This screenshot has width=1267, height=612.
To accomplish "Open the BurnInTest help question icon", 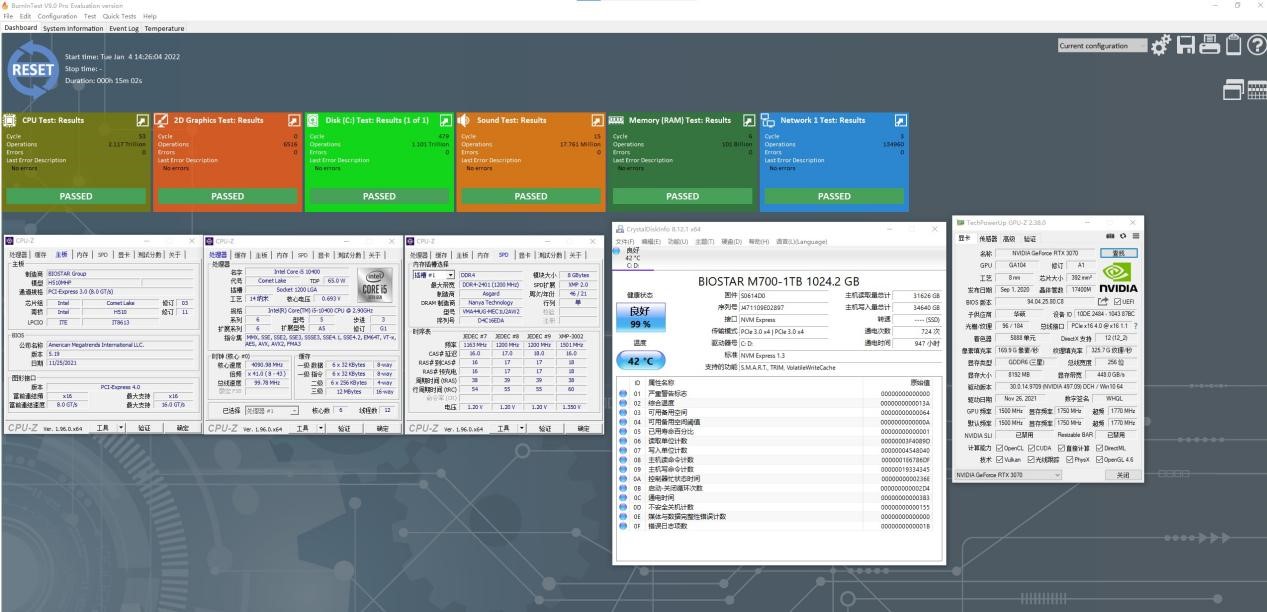I will pyautogui.click(x=1256, y=45).
